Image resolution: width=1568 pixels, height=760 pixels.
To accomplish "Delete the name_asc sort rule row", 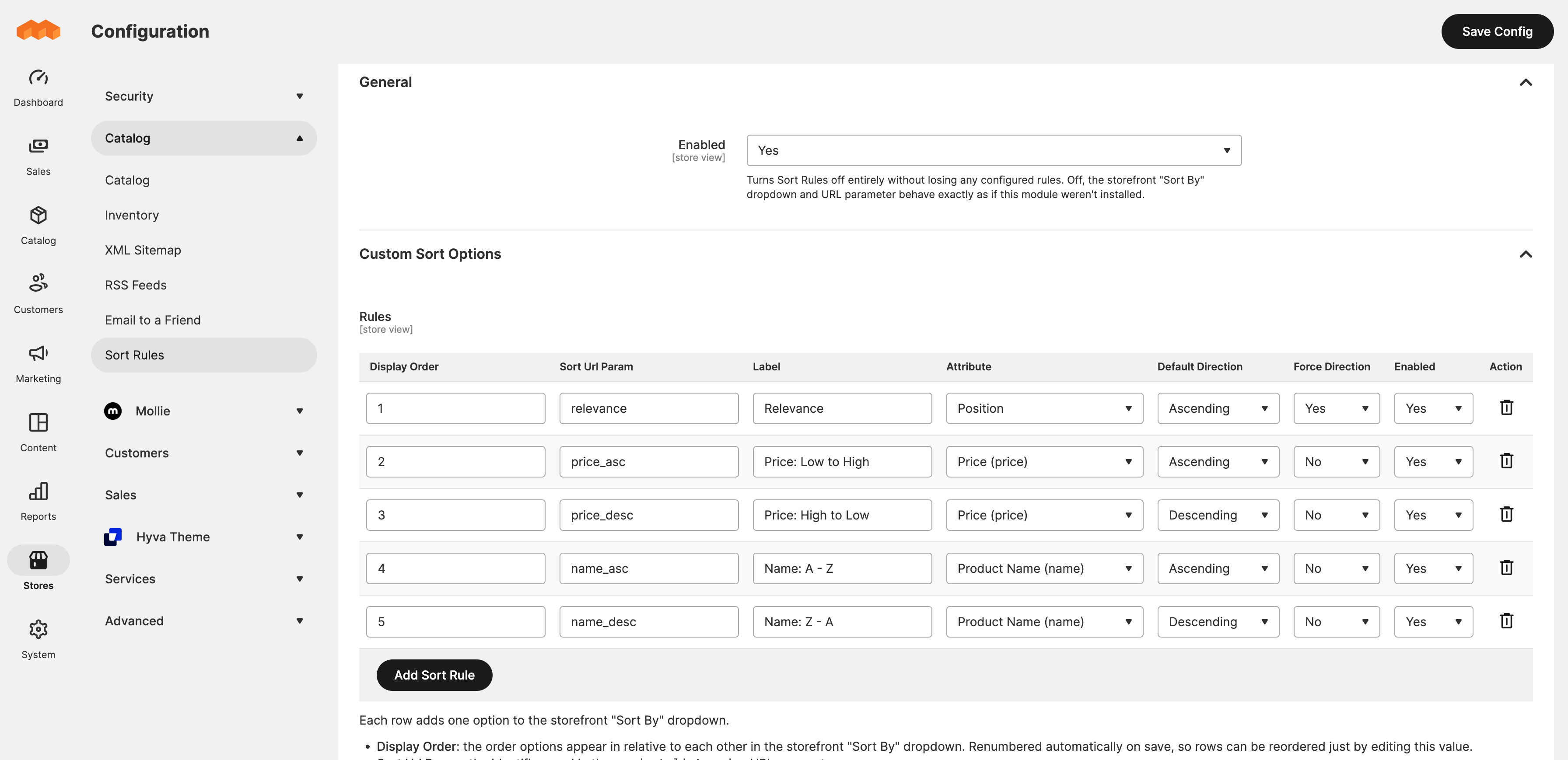I will (1506, 568).
